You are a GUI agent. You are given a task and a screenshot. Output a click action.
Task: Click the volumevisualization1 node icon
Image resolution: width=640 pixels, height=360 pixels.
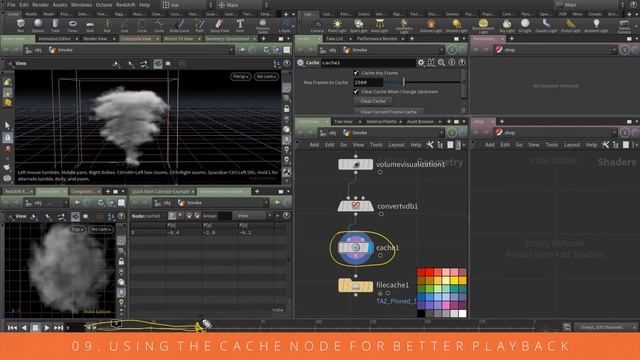[x=356, y=164]
